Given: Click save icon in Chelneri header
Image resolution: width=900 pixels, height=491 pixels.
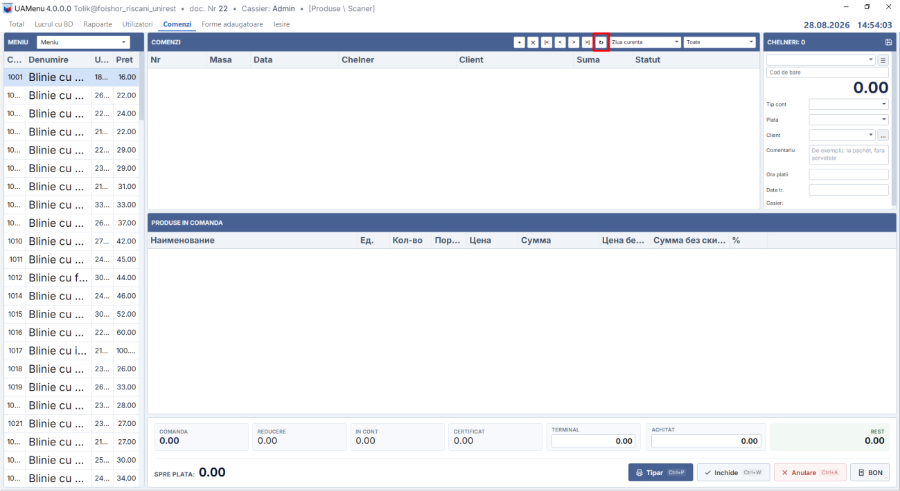Looking at the screenshot, I should point(888,42).
